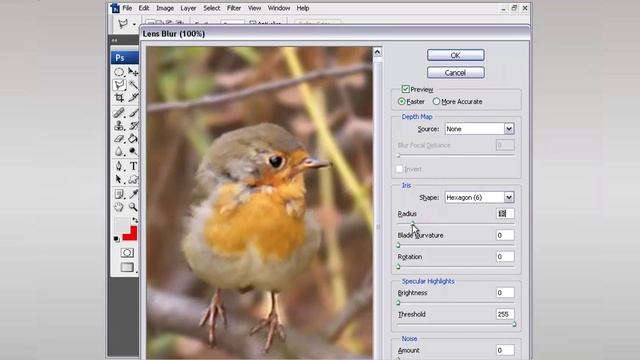Toggle Quick Mask mode

[x=127, y=253]
